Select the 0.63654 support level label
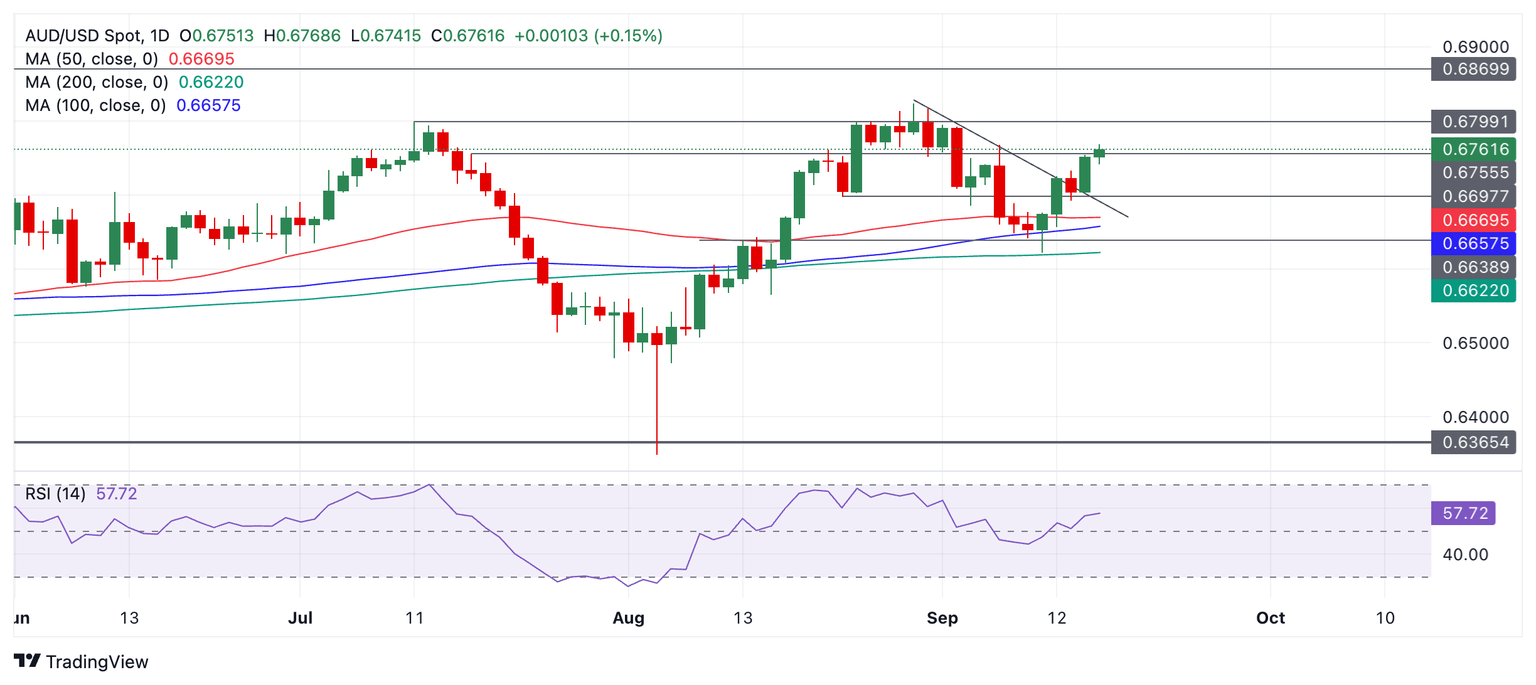Image resolution: width=1536 pixels, height=685 pixels. (1473, 442)
